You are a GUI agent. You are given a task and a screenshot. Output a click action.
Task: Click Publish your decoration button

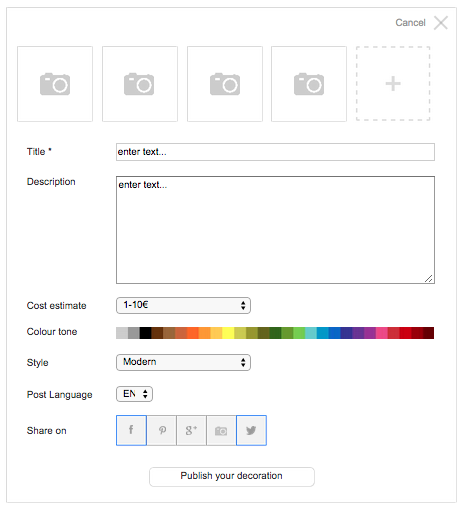coord(232,476)
